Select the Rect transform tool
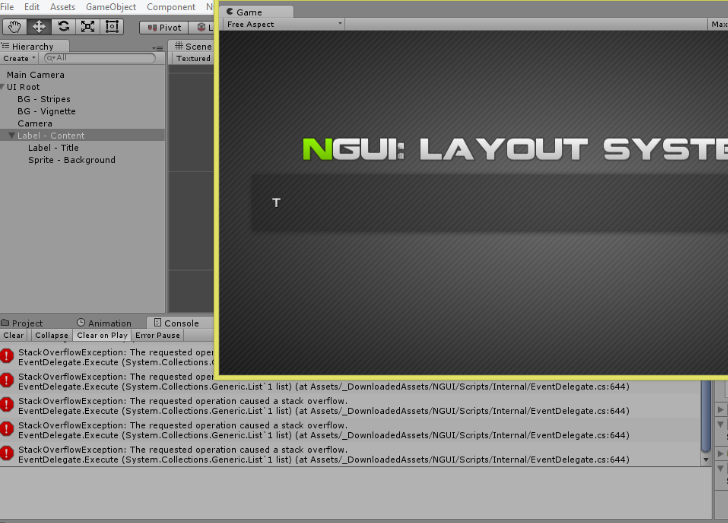The image size is (728, 523). [x=112, y=27]
